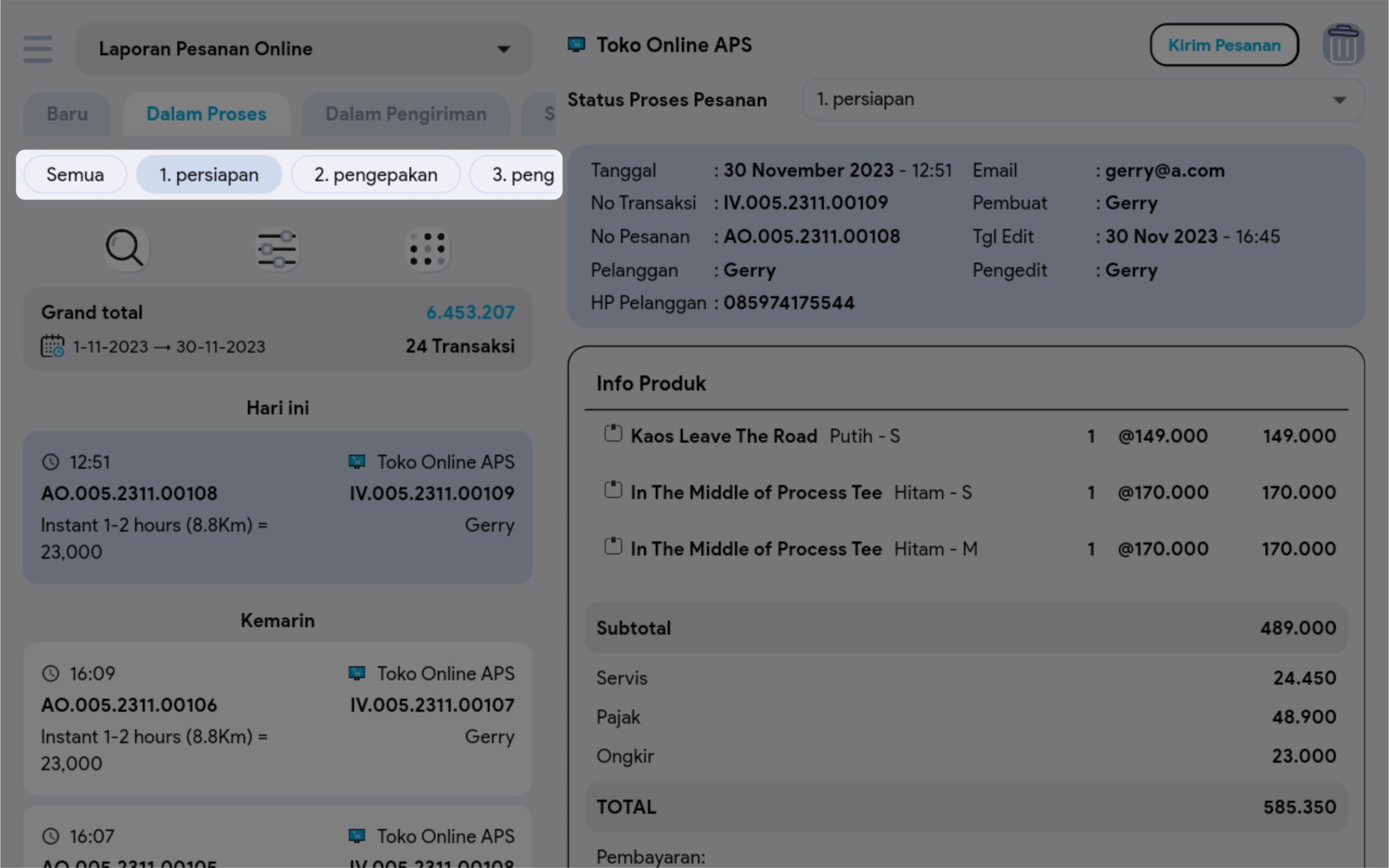Image resolution: width=1389 pixels, height=868 pixels.
Task: Click the search magnifier icon
Action: (x=125, y=249)
